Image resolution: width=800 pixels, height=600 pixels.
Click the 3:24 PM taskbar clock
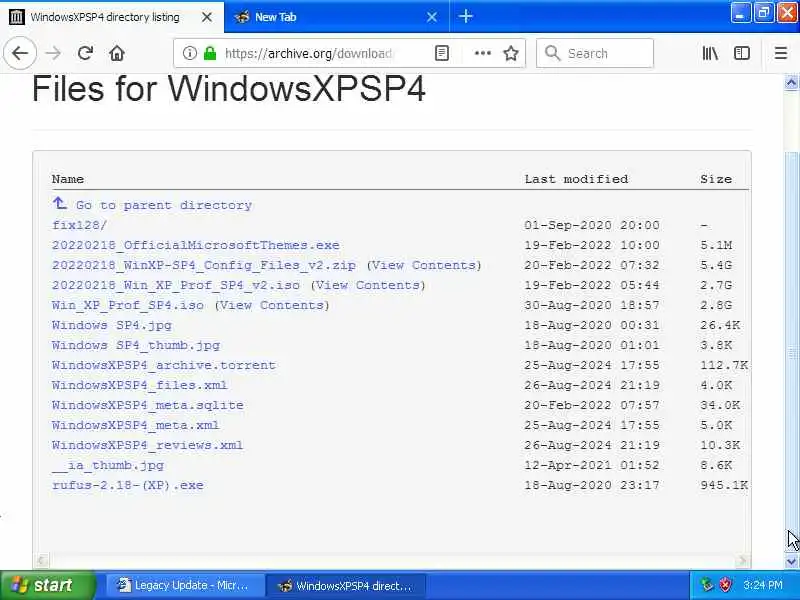(x=763, y=585)
